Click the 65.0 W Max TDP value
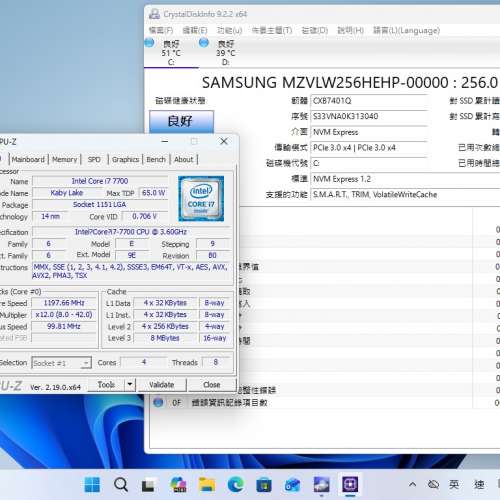The height and width of the screenshot is (500, 500). (153, 193)
